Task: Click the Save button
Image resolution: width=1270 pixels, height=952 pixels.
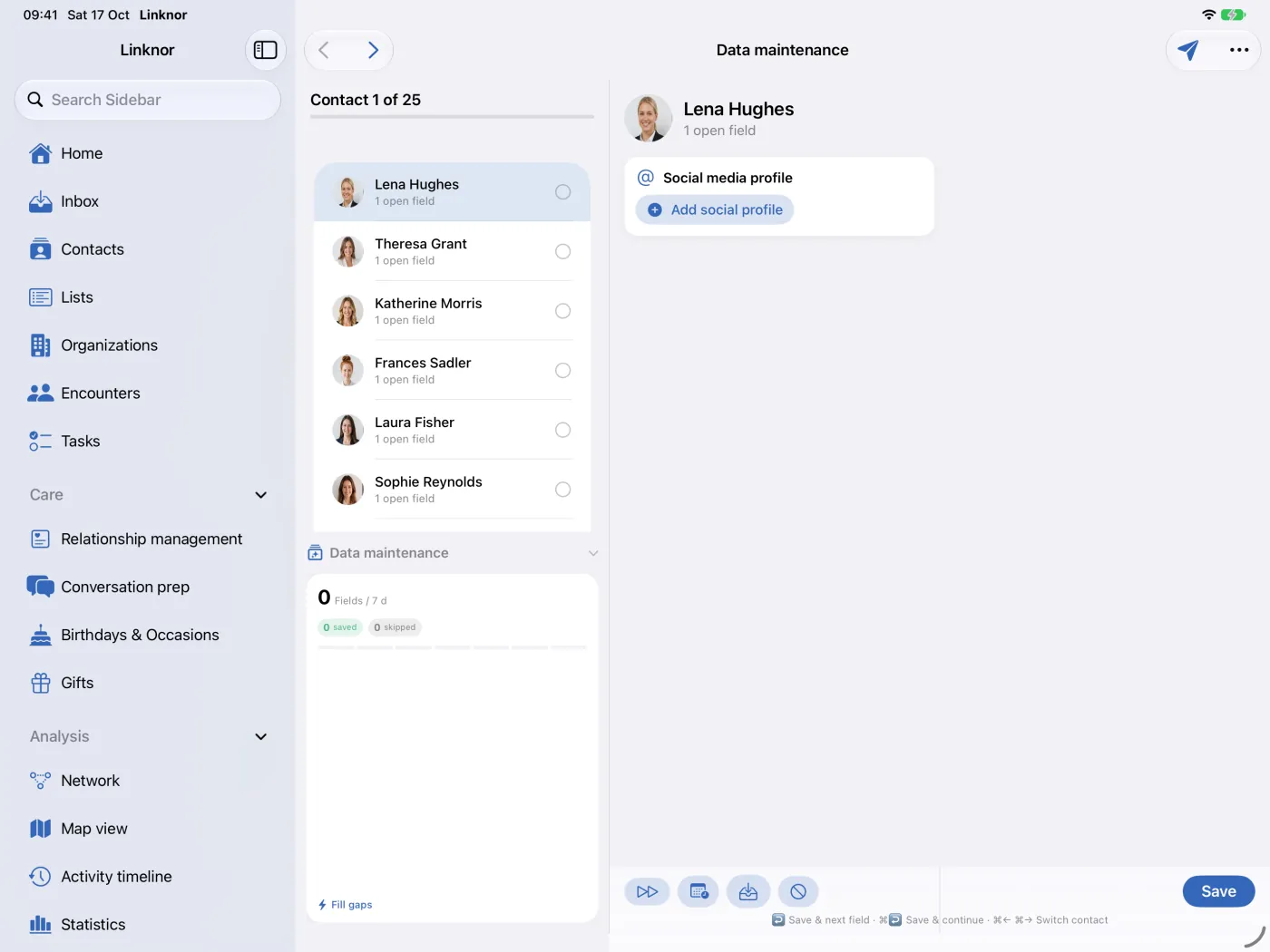Action: click(1218, 891)
